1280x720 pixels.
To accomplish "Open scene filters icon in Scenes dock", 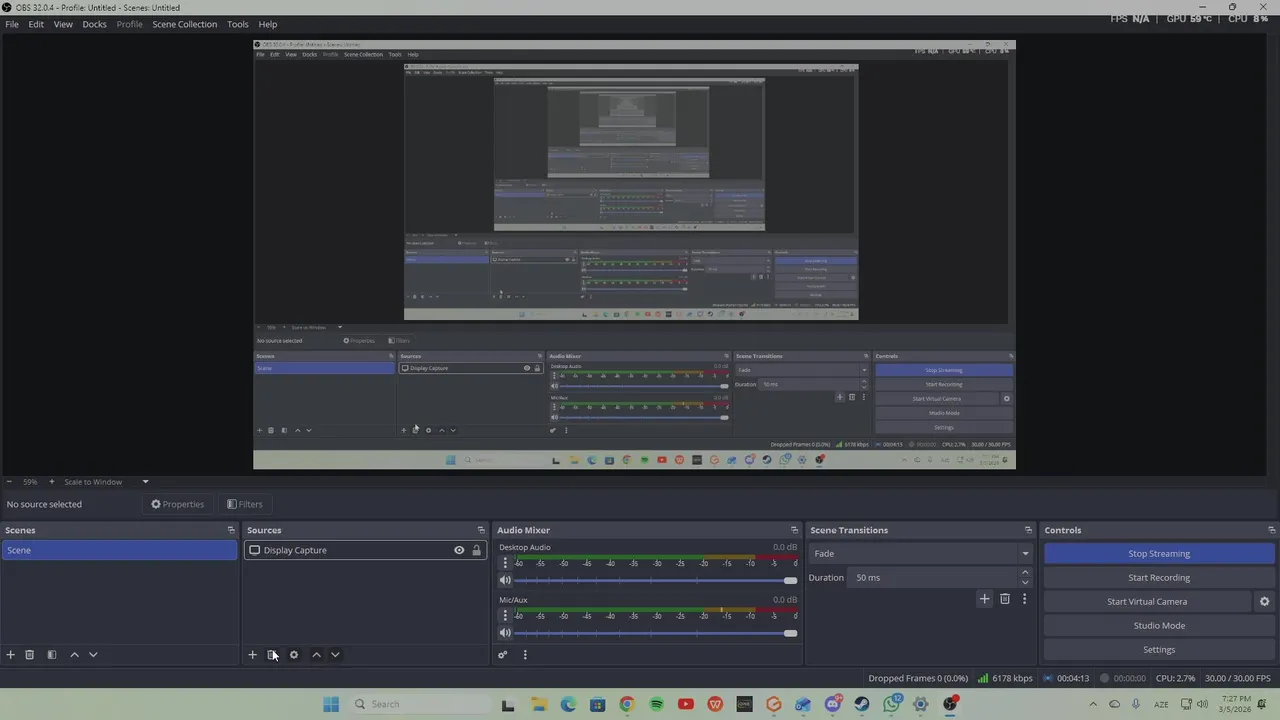I will [52, 655].
